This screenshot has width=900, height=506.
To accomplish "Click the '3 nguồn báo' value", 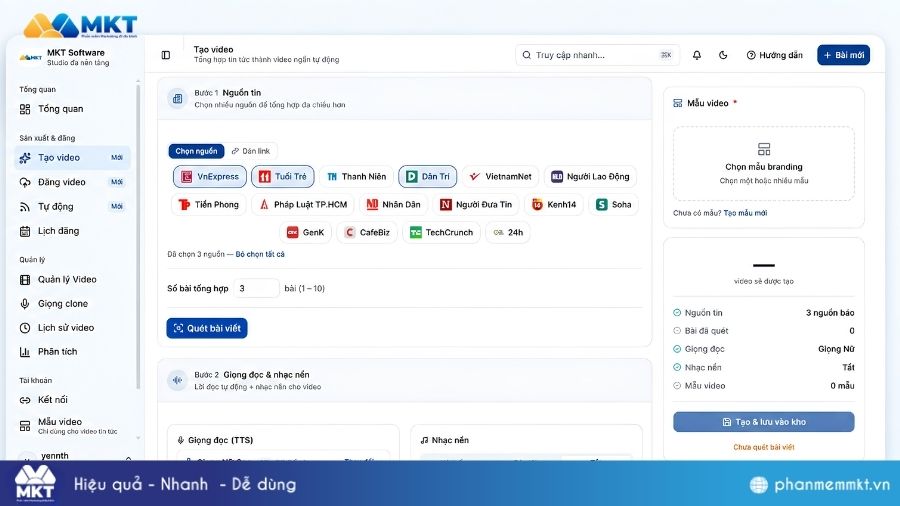I will (x=830, y=313).
